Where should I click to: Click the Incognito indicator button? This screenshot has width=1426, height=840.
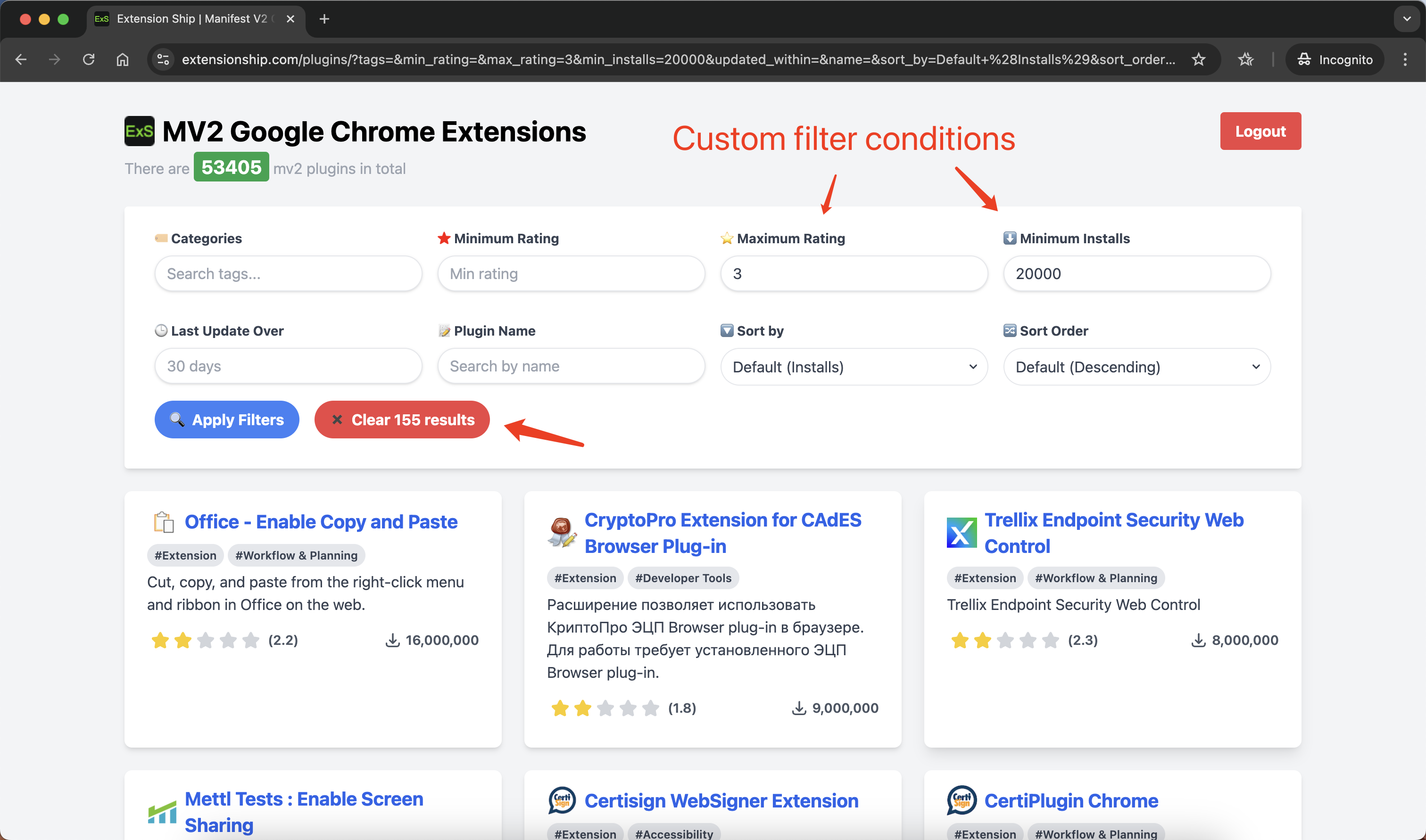1335,59
